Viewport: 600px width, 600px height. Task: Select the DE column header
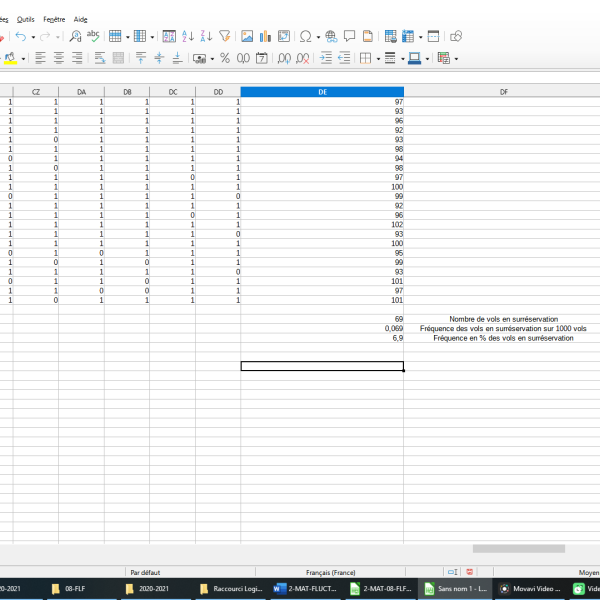click(x=322, y=91)
